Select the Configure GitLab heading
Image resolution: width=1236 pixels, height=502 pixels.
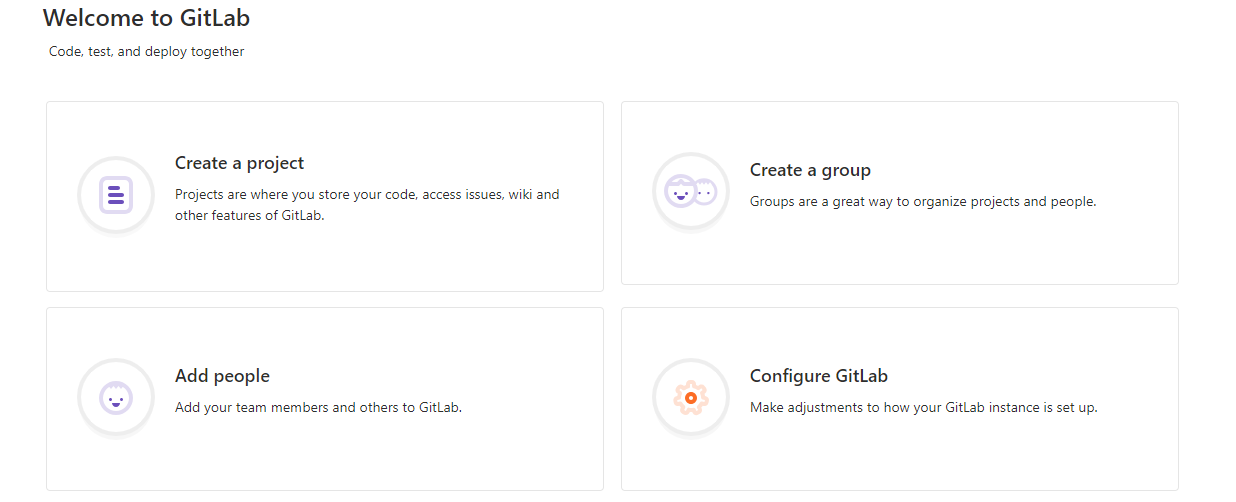point(819,376)
